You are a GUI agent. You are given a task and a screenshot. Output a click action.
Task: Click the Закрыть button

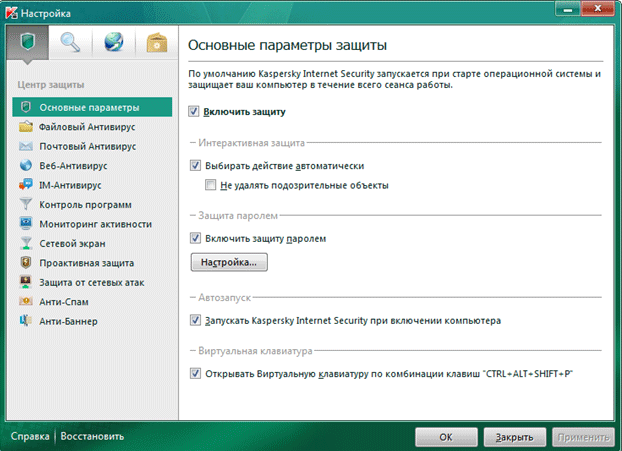coord(515,437)
